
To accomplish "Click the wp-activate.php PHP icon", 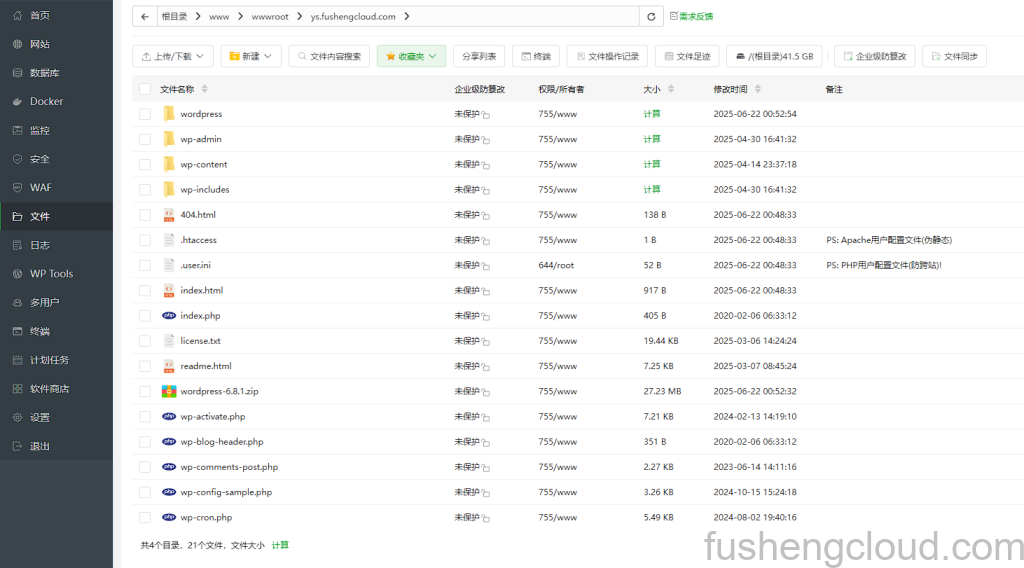I will coord(168,417).
